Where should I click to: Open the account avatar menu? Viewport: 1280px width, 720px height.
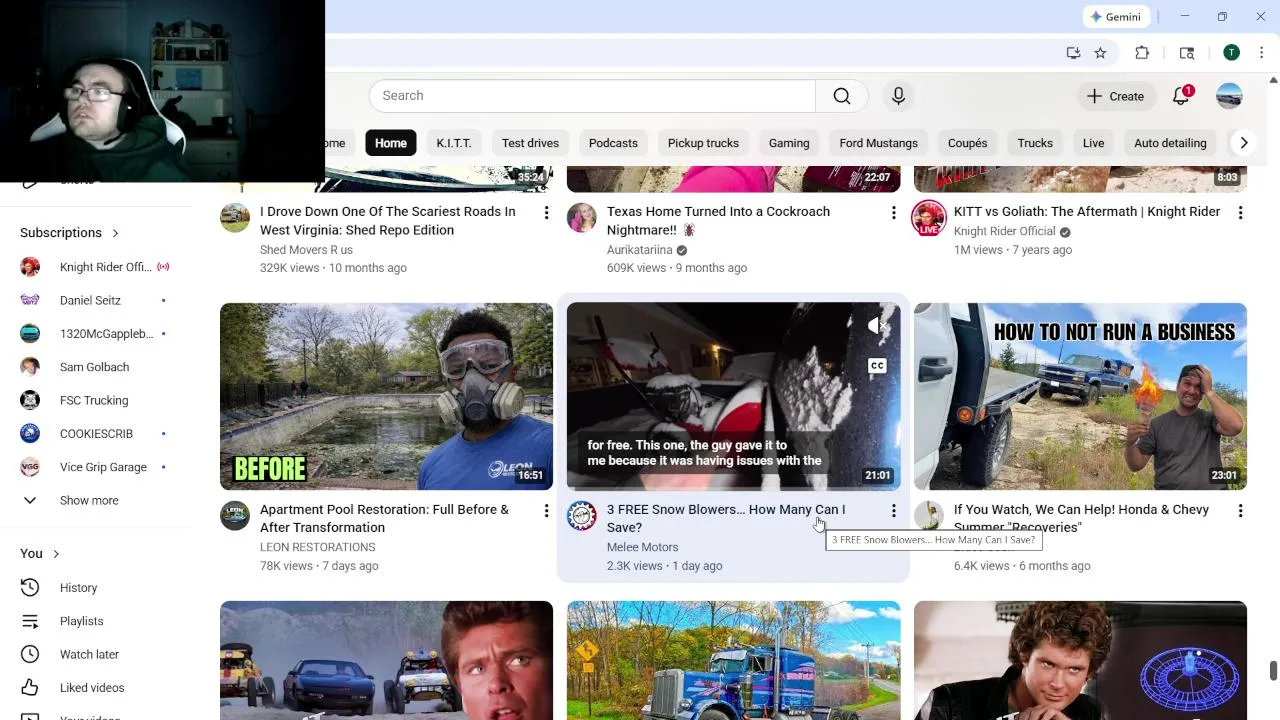tap(1229, 96)
